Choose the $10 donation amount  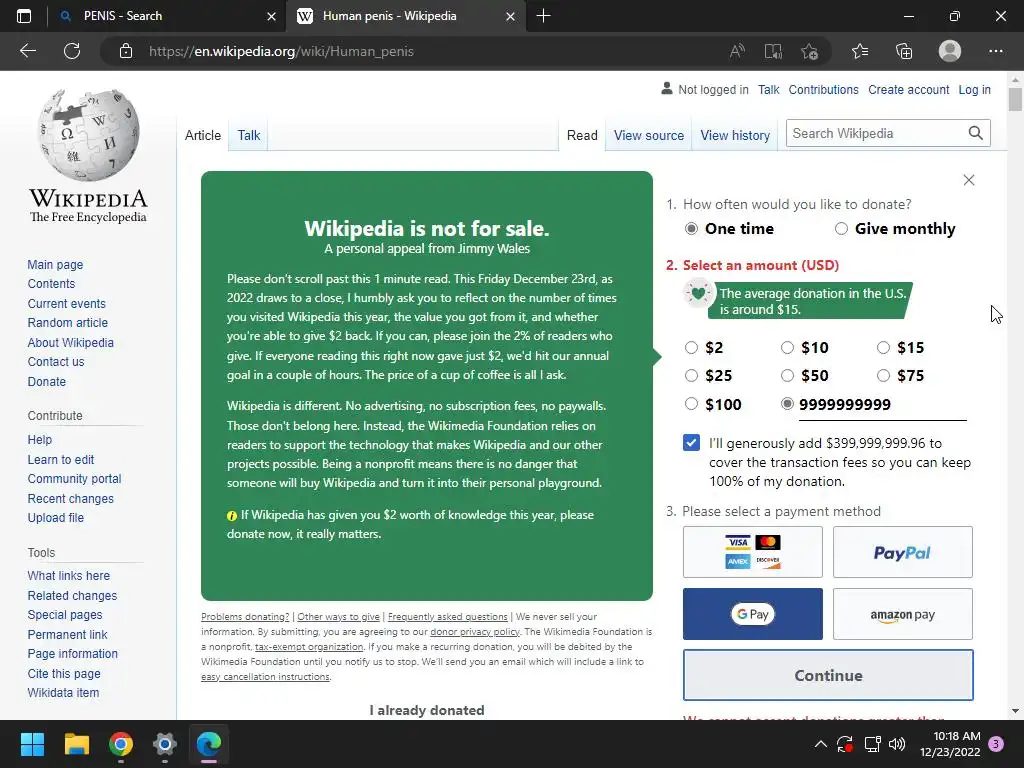point(788,347)
